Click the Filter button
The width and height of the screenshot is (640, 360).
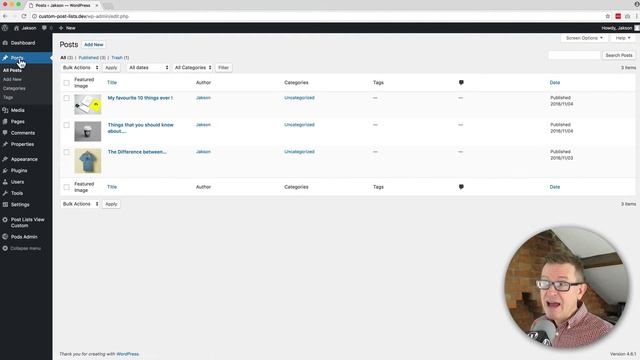click(x=223, y=68)
